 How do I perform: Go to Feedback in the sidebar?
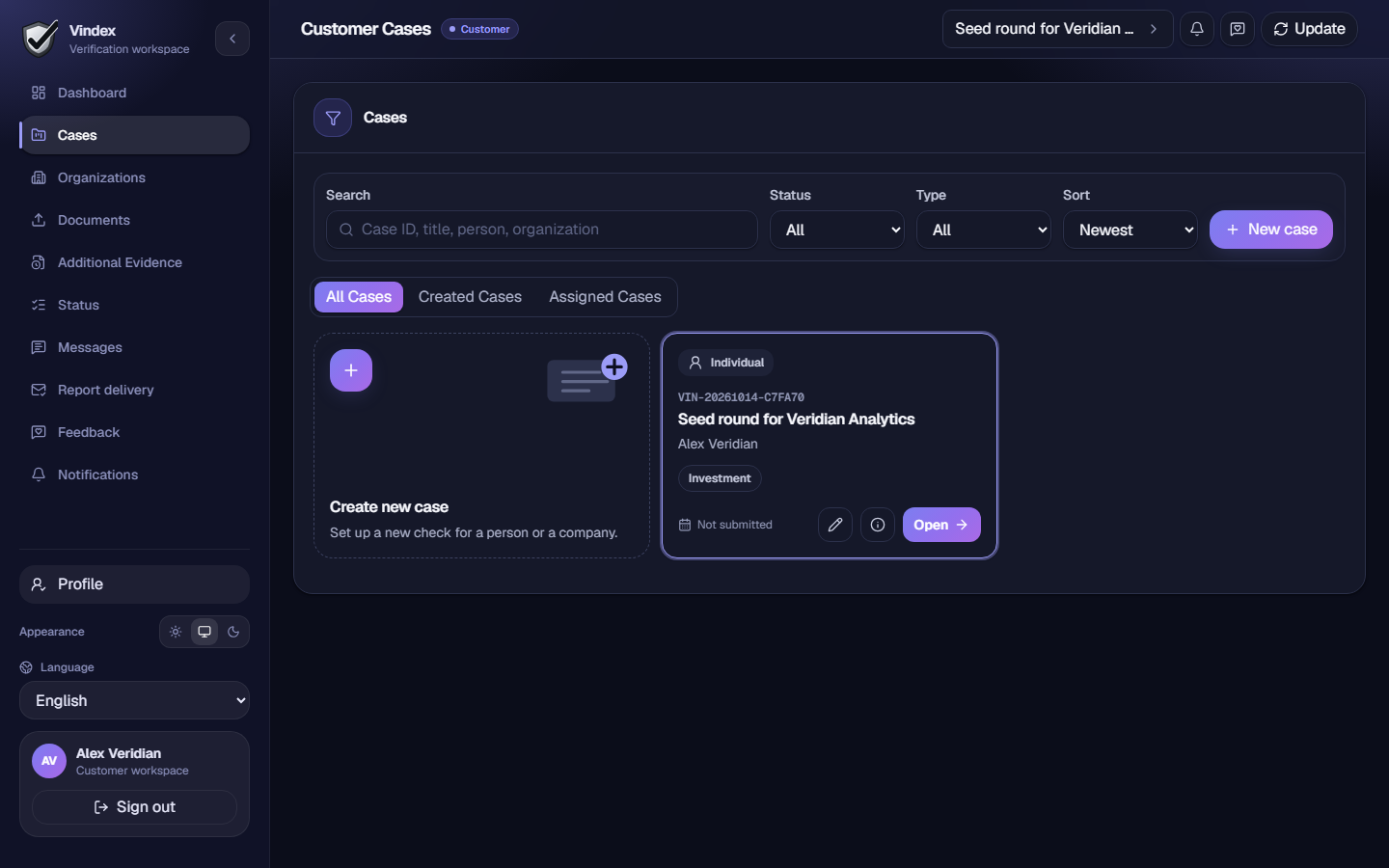pos(134,432)
